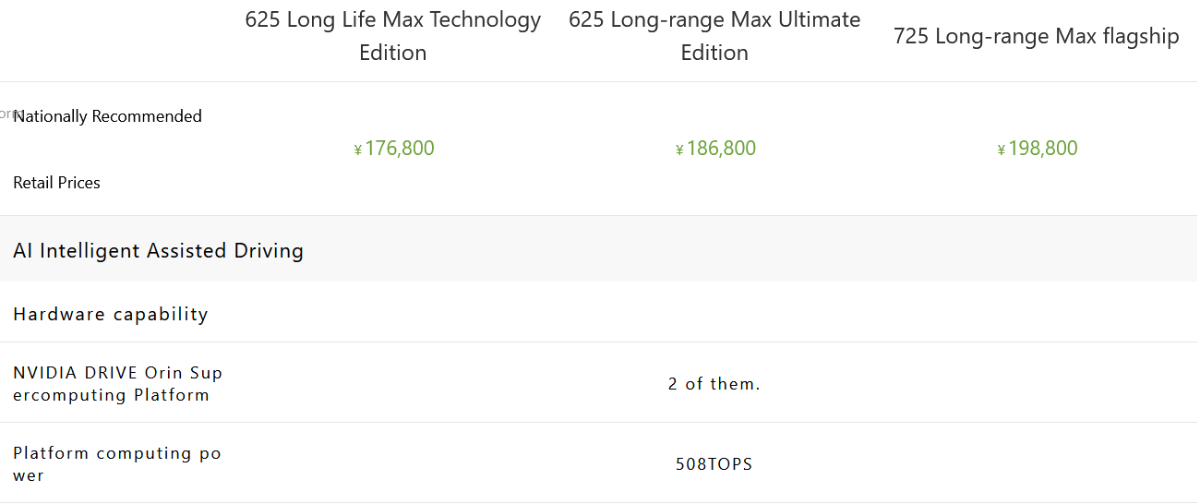This screenshot has height=504, width=1200.
Task: Select the NVIDIA DRIVE Orin Supercomputing Platform row label
Action: (x=118, y=384)
